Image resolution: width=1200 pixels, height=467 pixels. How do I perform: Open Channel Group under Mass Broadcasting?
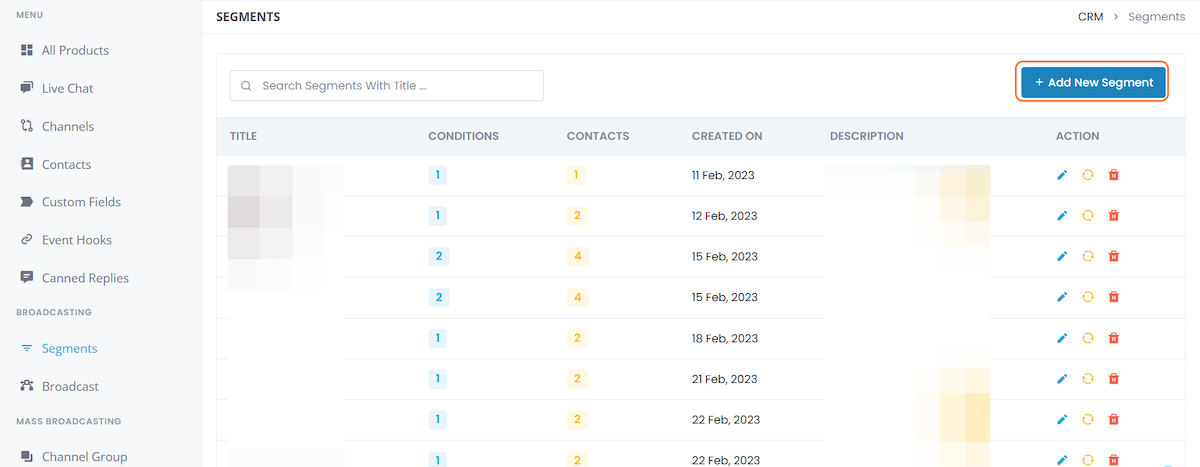click(x=84, y=457)
